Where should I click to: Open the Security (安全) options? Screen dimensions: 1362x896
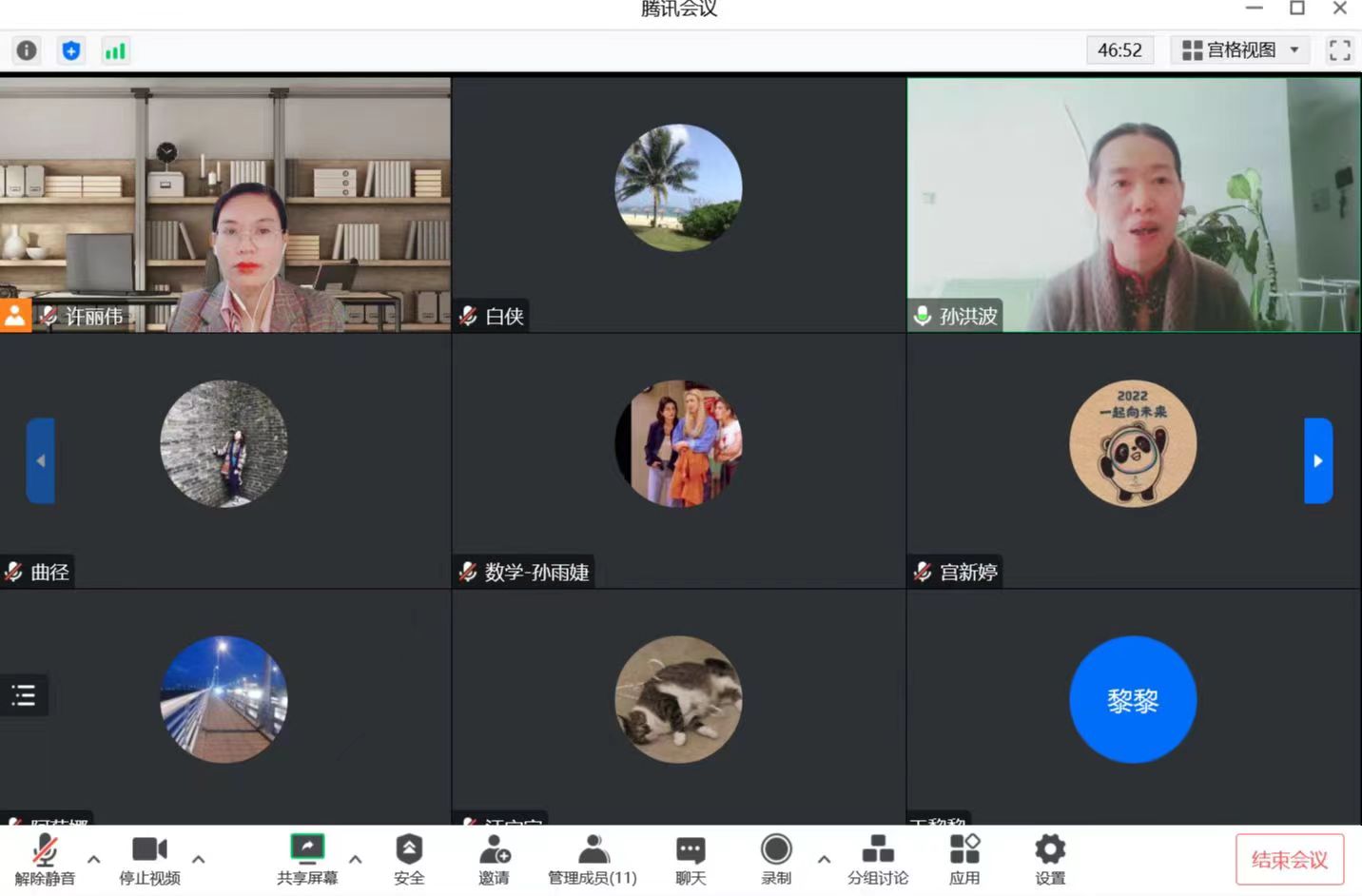tap(409, 859)
